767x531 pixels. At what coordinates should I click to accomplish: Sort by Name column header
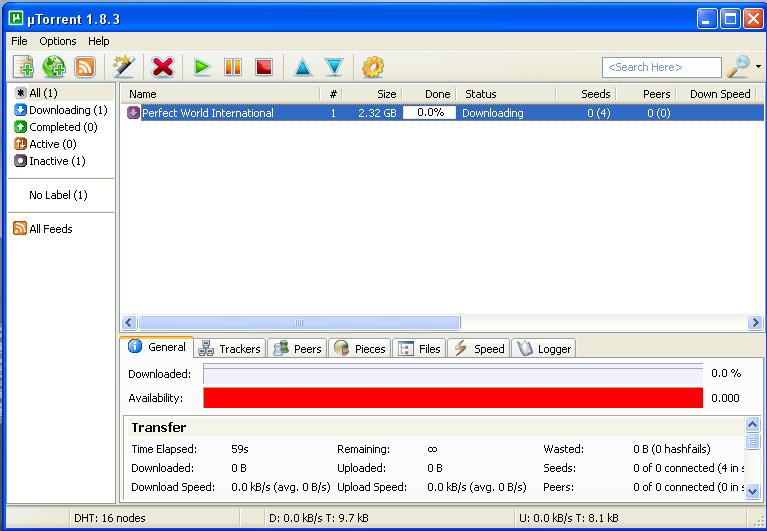(x=220, y=94)
